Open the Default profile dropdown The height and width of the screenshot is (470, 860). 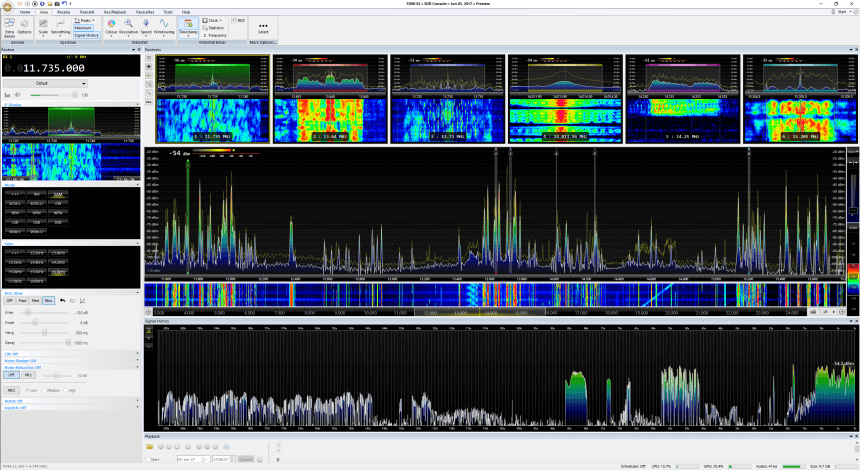click(x=45, y=83)
